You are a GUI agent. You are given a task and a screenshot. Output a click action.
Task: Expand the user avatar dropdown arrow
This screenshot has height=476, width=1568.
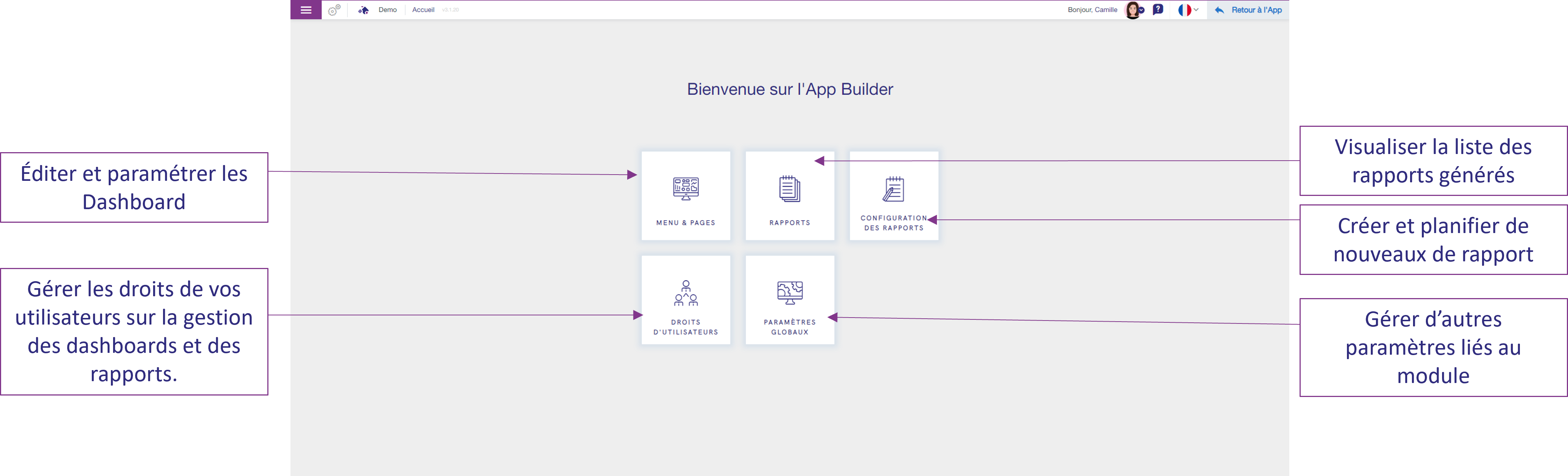click(x=1141, y=10)
